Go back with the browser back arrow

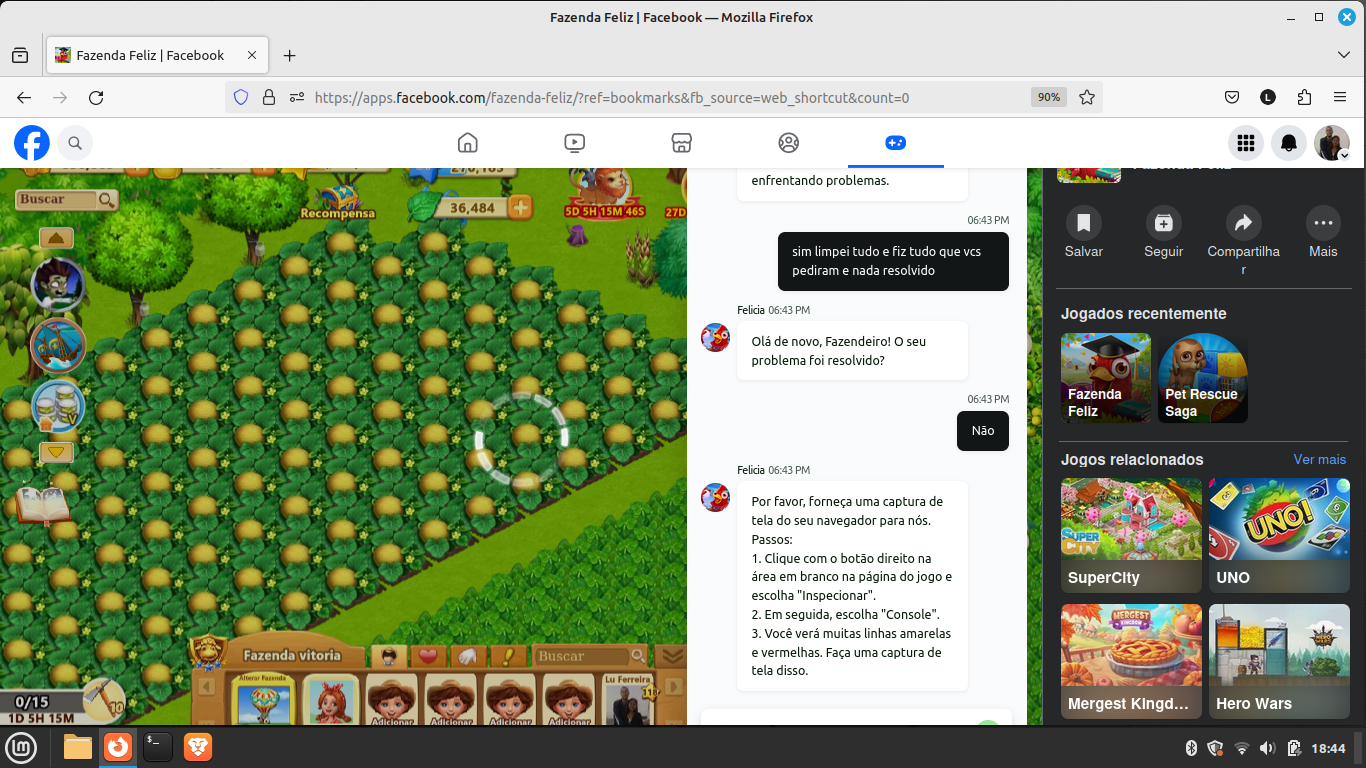click(x=24, y=97)
